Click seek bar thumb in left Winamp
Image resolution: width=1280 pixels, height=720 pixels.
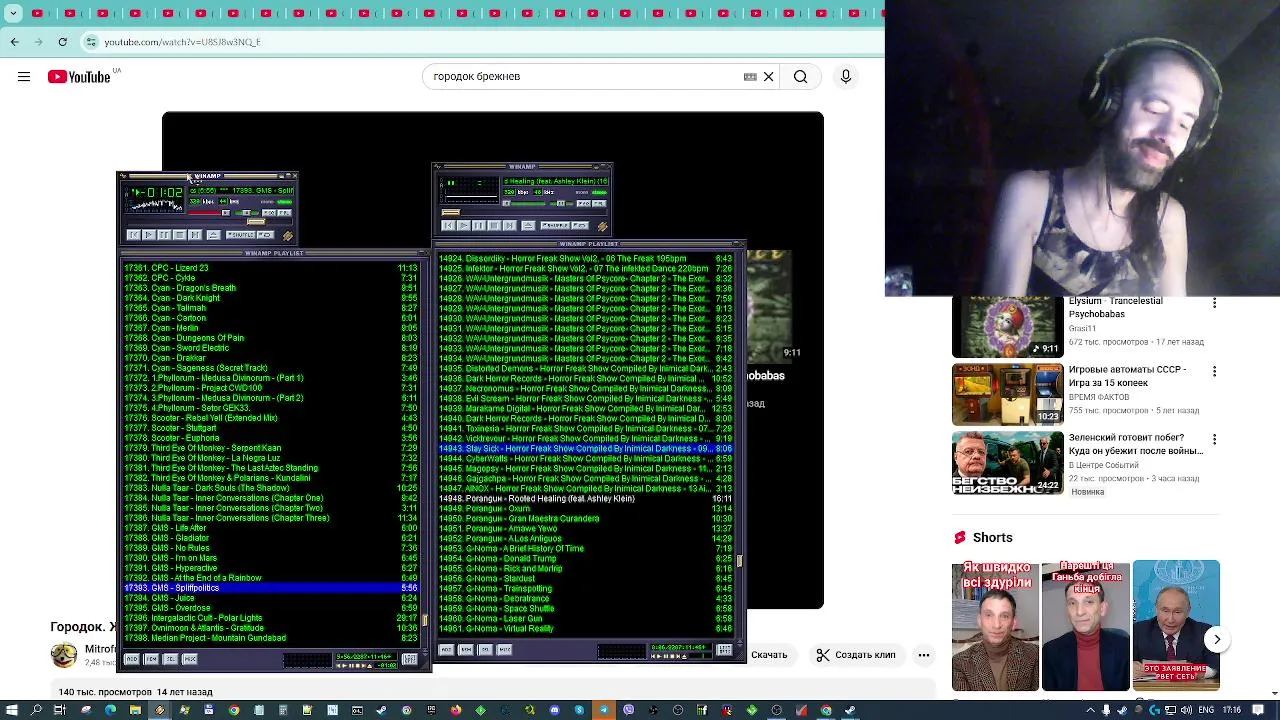[256, 222]
